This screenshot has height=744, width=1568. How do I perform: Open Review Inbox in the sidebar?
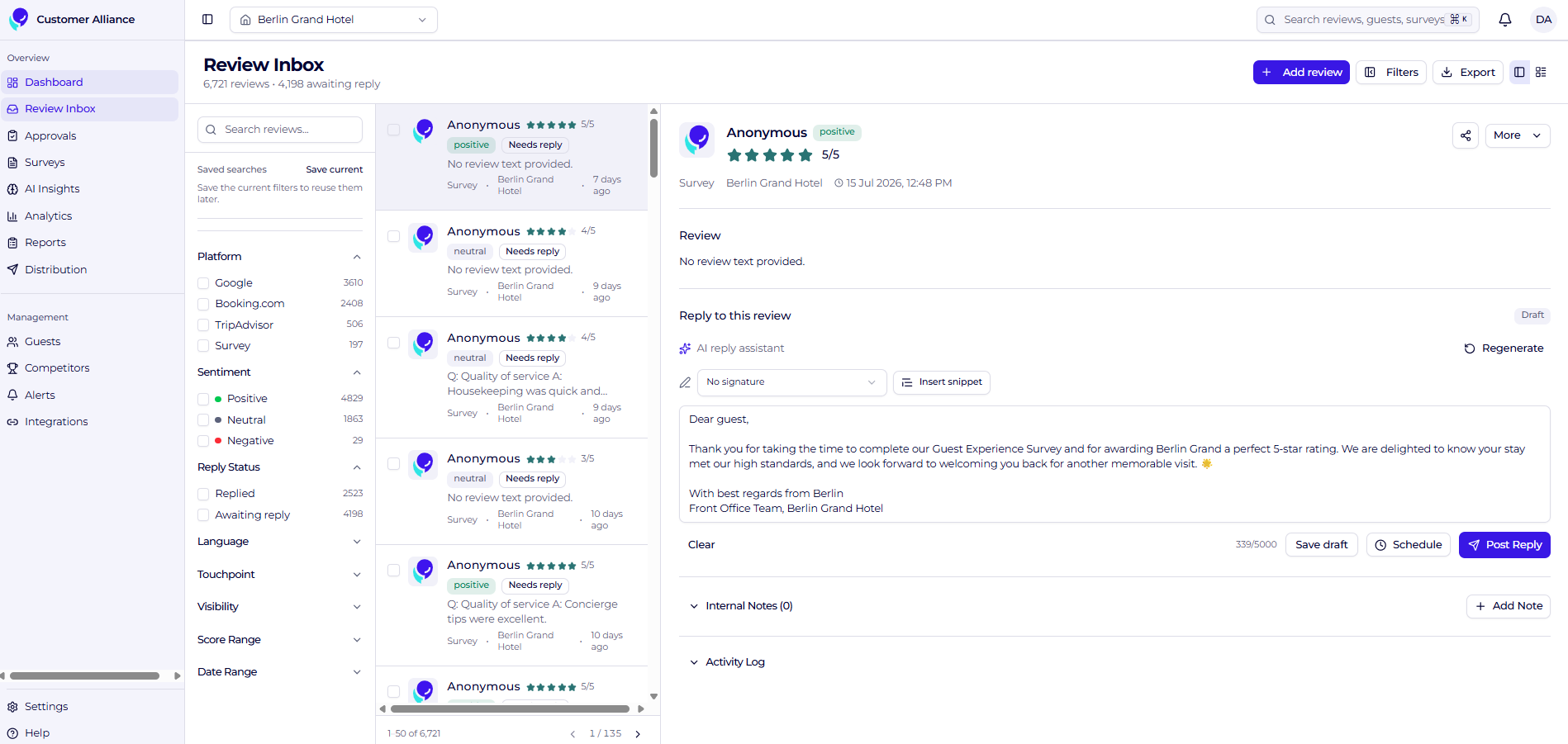[x=90, y=109]
